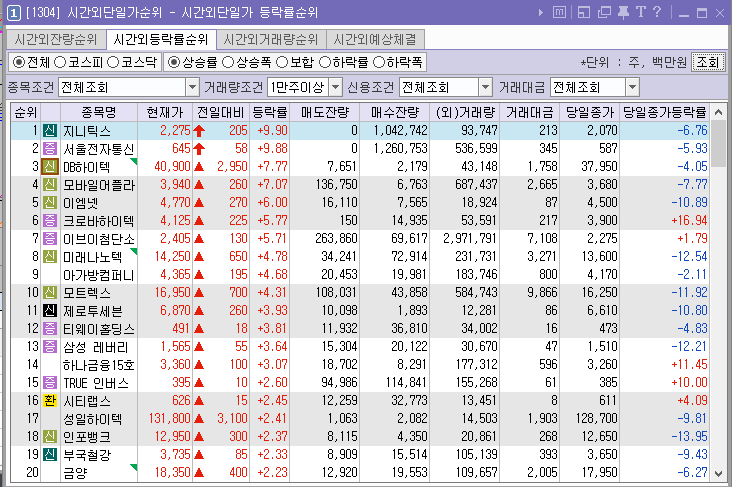Viewport: 732px width, 487px height.
Task: Click the 신 badge next to 지니틱스
Action: pos(50,130)
